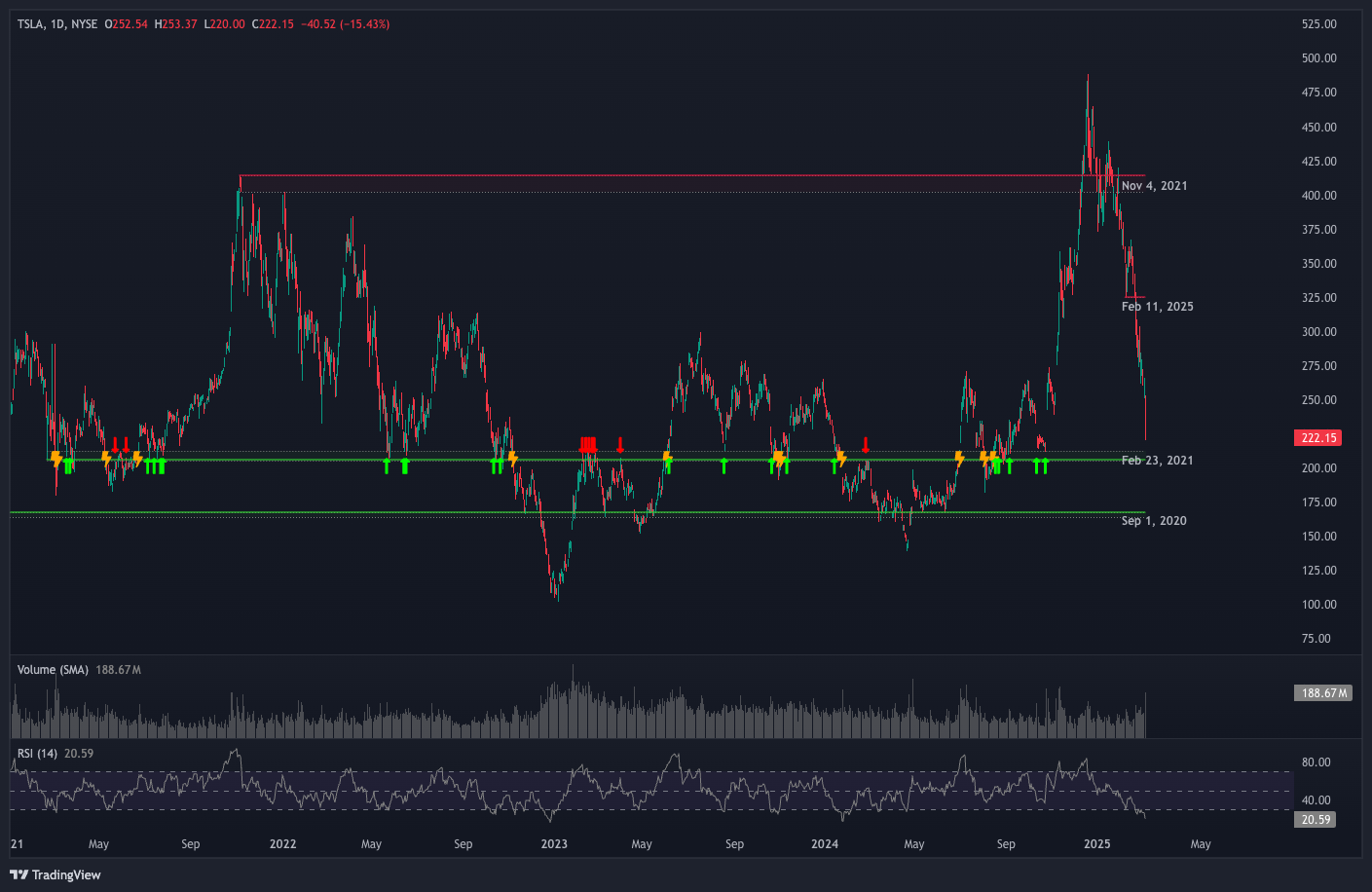The image size is (1372, 892).
Task: Click the 325.00 price axis label
Action: (x=1318, y=298)
